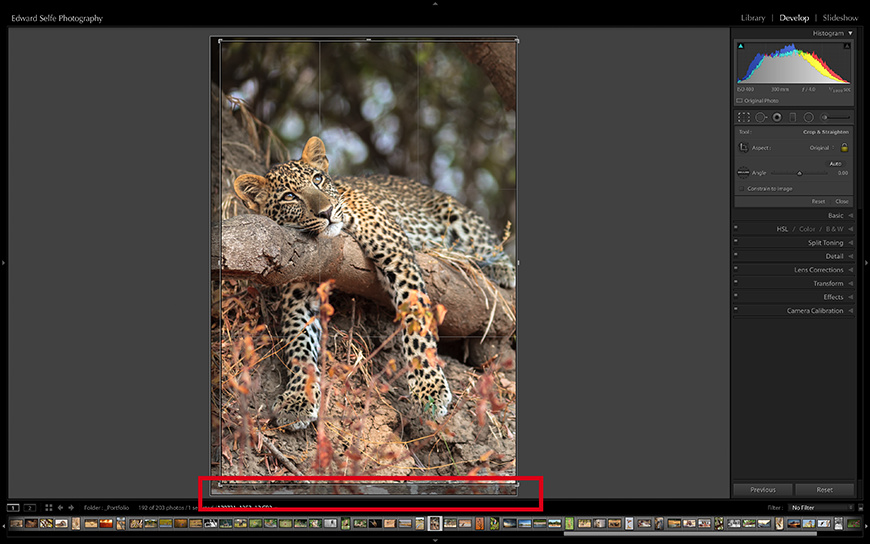Screen dimensions: 870x544
Task: Select the Red Eye Correction tool
Action: point(777,117)
